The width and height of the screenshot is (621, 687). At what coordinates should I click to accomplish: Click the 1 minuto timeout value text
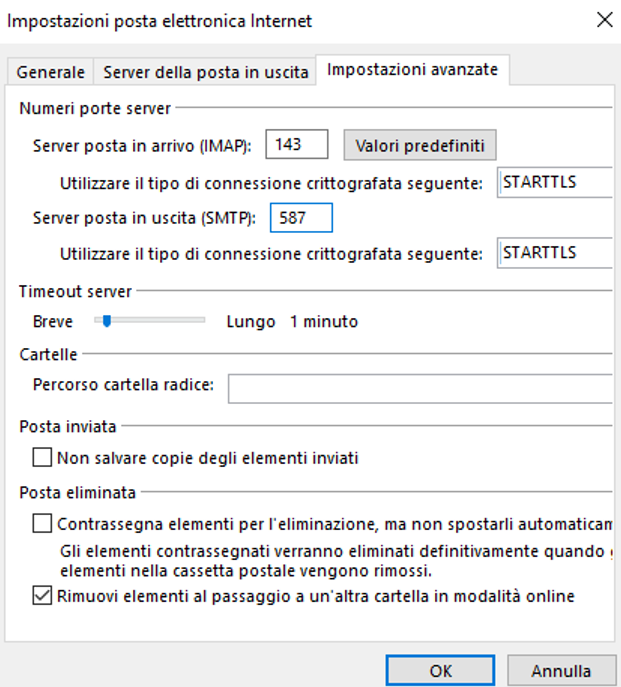click(324, 322)
